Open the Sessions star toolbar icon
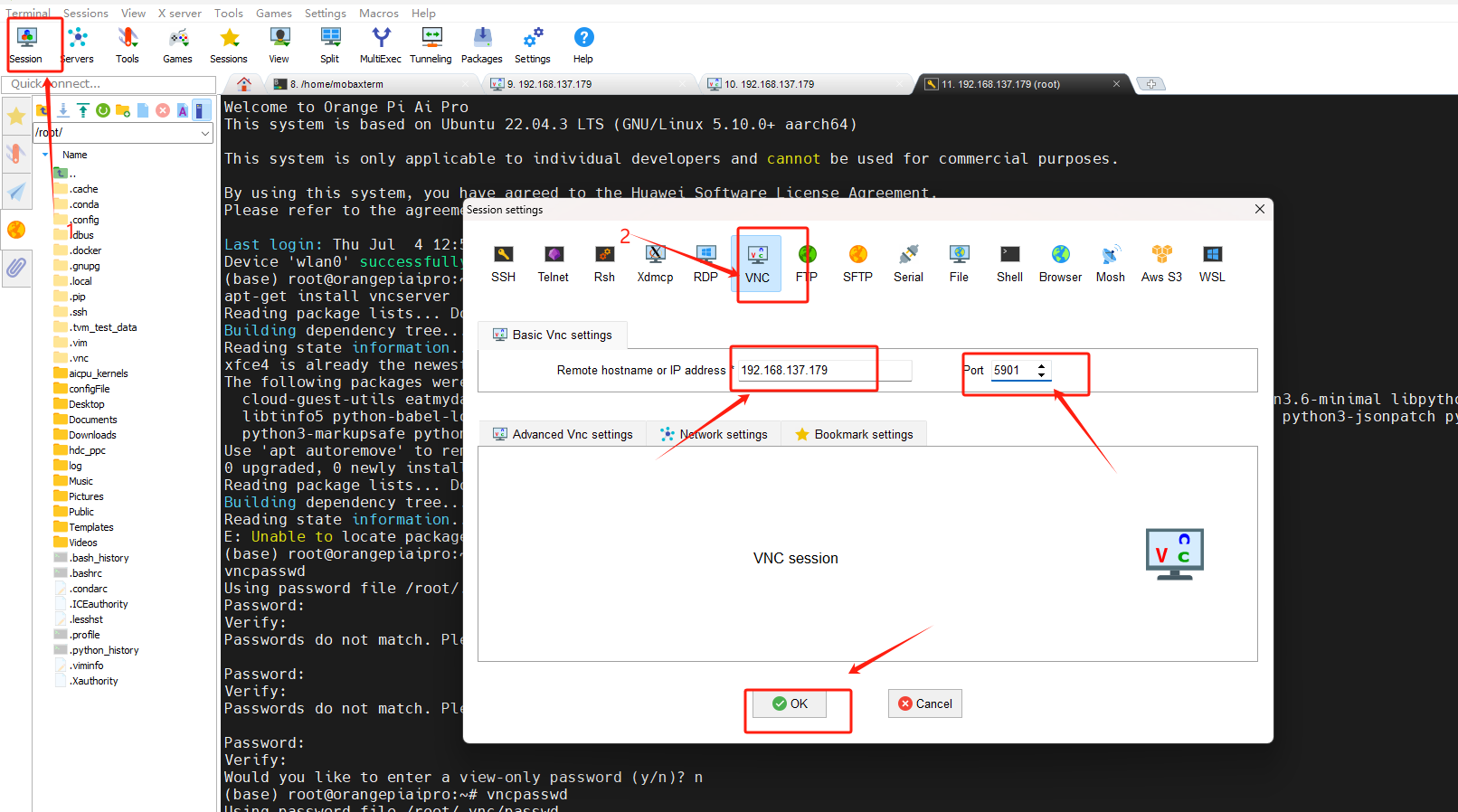This screenshot has width=1458, height=812. [229, 45]
